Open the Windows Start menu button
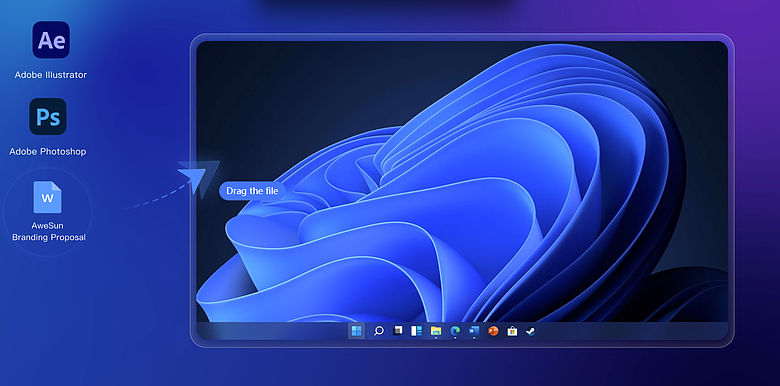 [356, 331]
